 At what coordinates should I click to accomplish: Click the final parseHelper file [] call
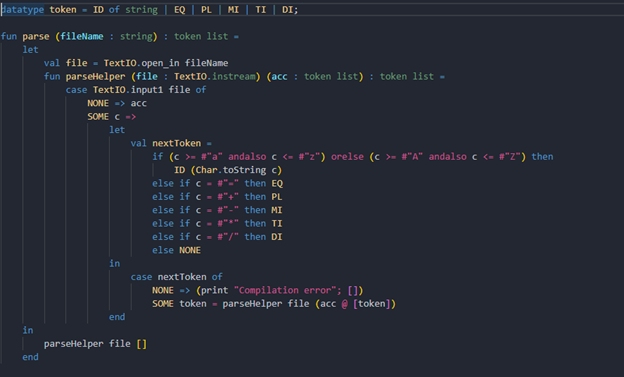pyautogui.click(x=96, y=344)
